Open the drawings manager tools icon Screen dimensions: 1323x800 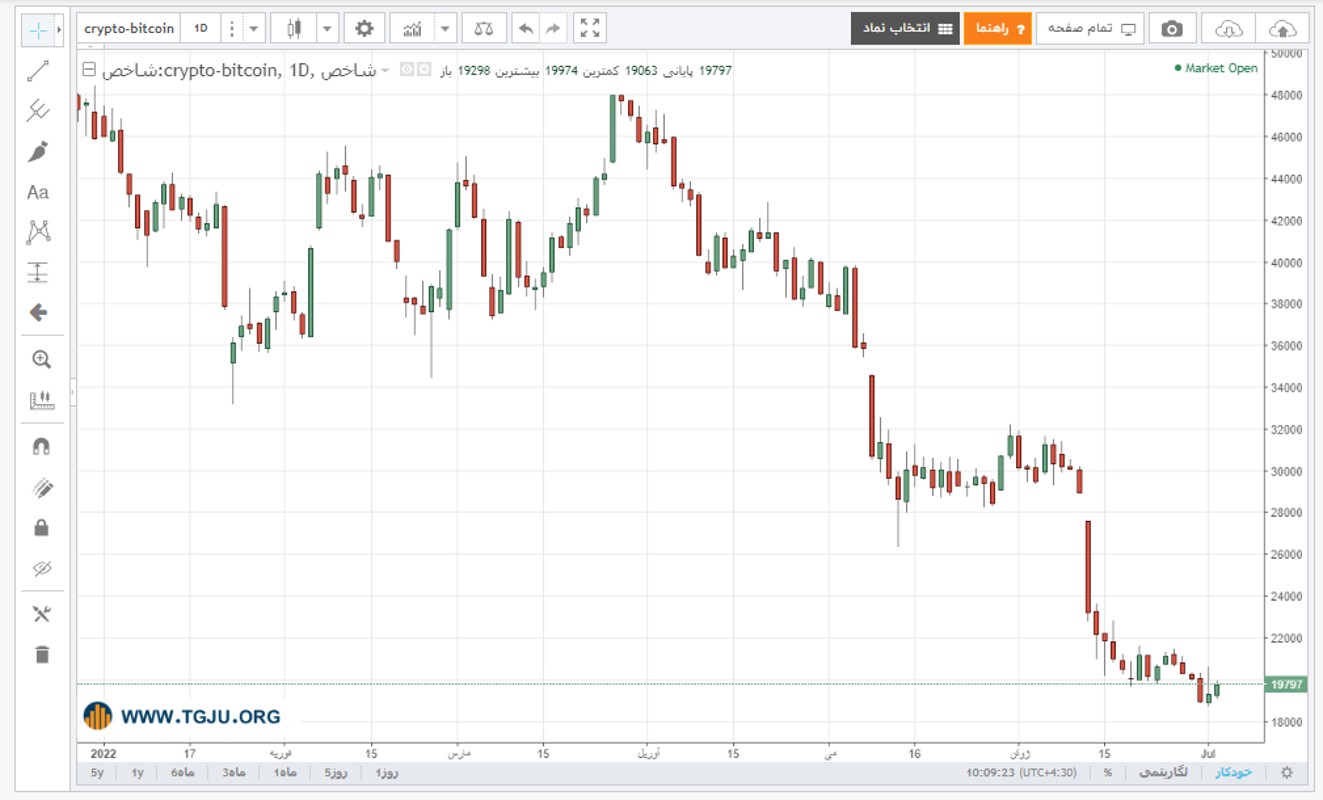(41, 614)
